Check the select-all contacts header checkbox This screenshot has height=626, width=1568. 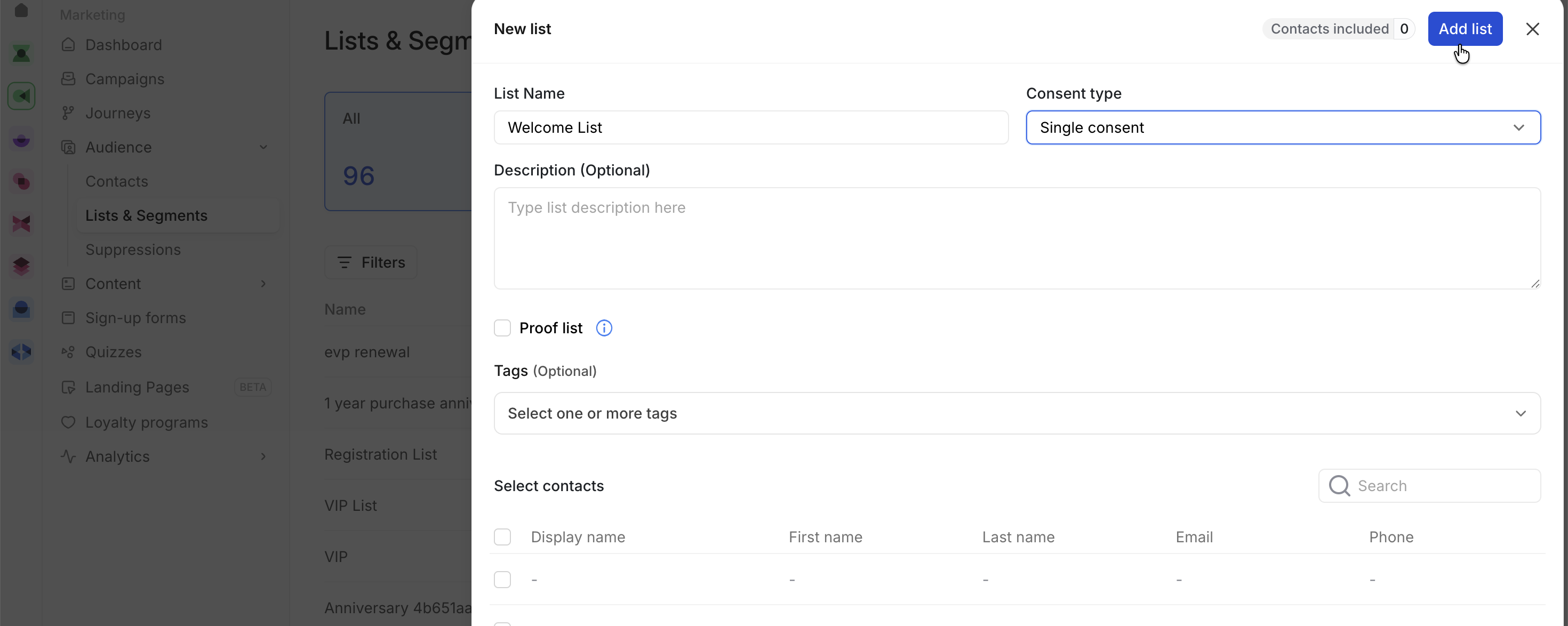pyautogui.click(x=502, y=537)
